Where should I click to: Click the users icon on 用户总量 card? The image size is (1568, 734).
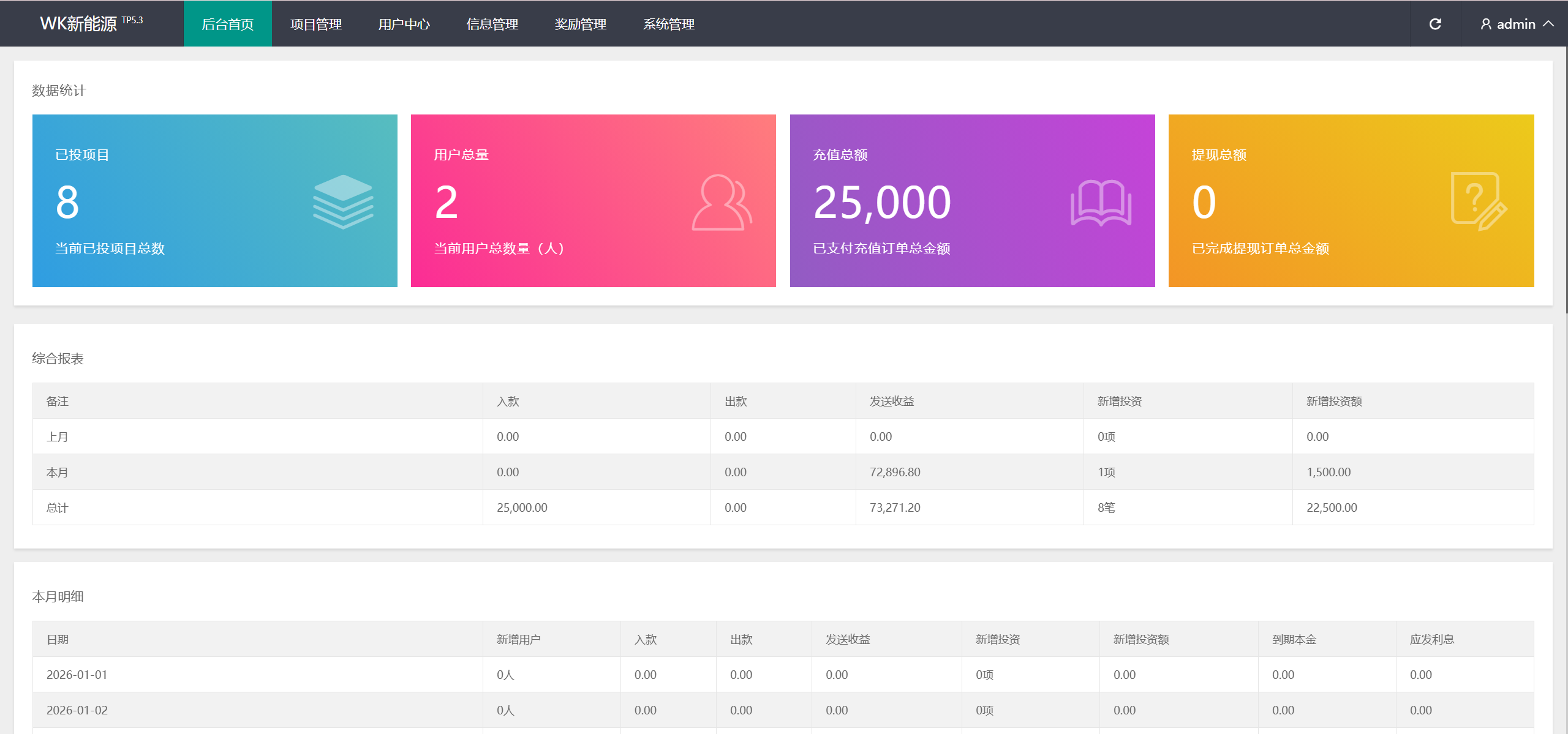[x=722, y=203]
